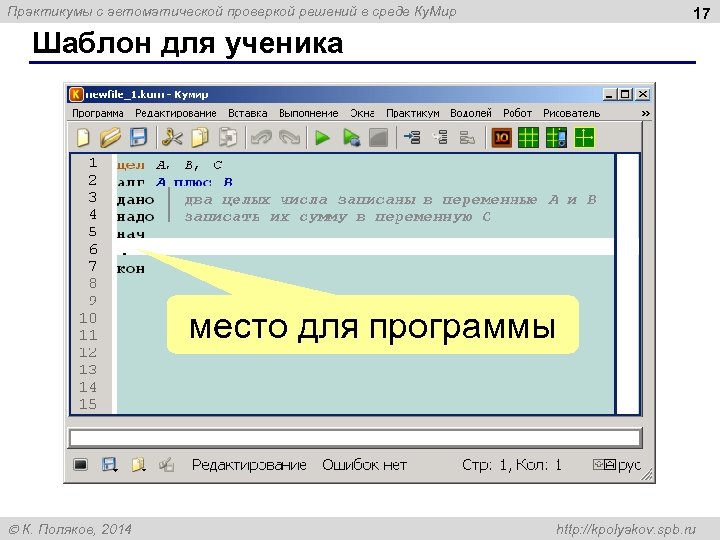Image resolution: width=720 pixels, height=540 pixels.
Task: Follow the kpolyakov.spb.ru link
Action: point(626,529)
